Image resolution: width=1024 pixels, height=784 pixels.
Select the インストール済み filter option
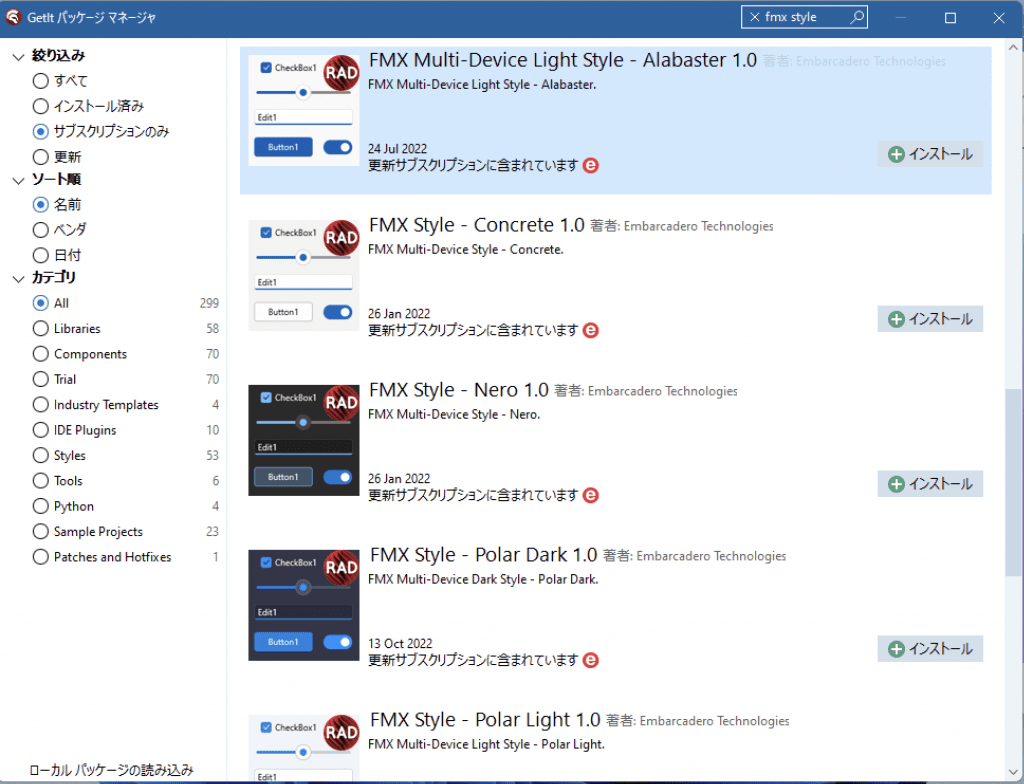point(88,106)
